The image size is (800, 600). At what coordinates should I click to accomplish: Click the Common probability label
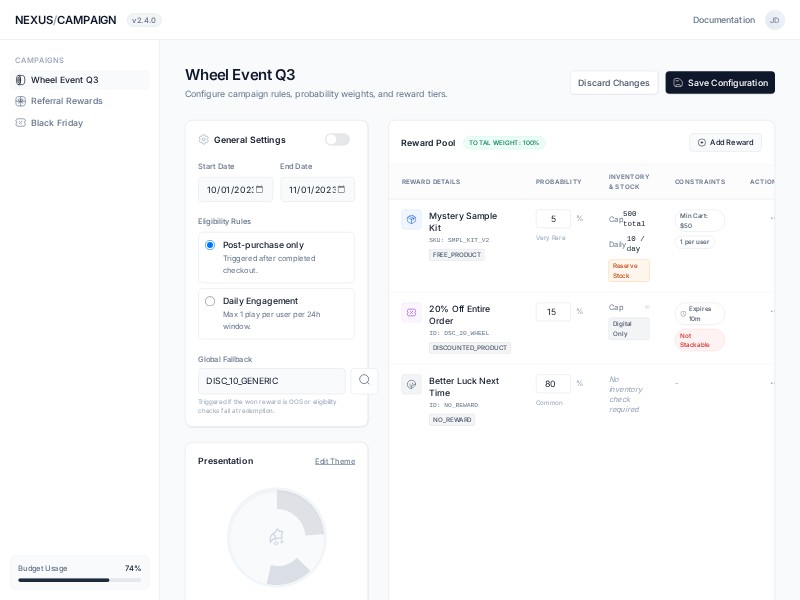pyautogui.click(x=549, y=403)
